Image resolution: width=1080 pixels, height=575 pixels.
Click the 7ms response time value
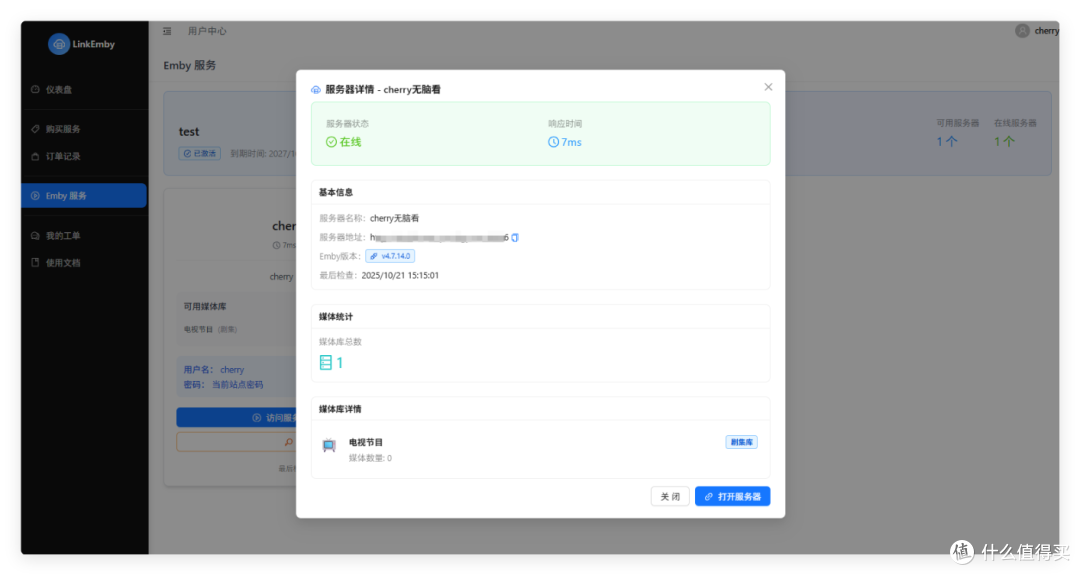(571, 142)
